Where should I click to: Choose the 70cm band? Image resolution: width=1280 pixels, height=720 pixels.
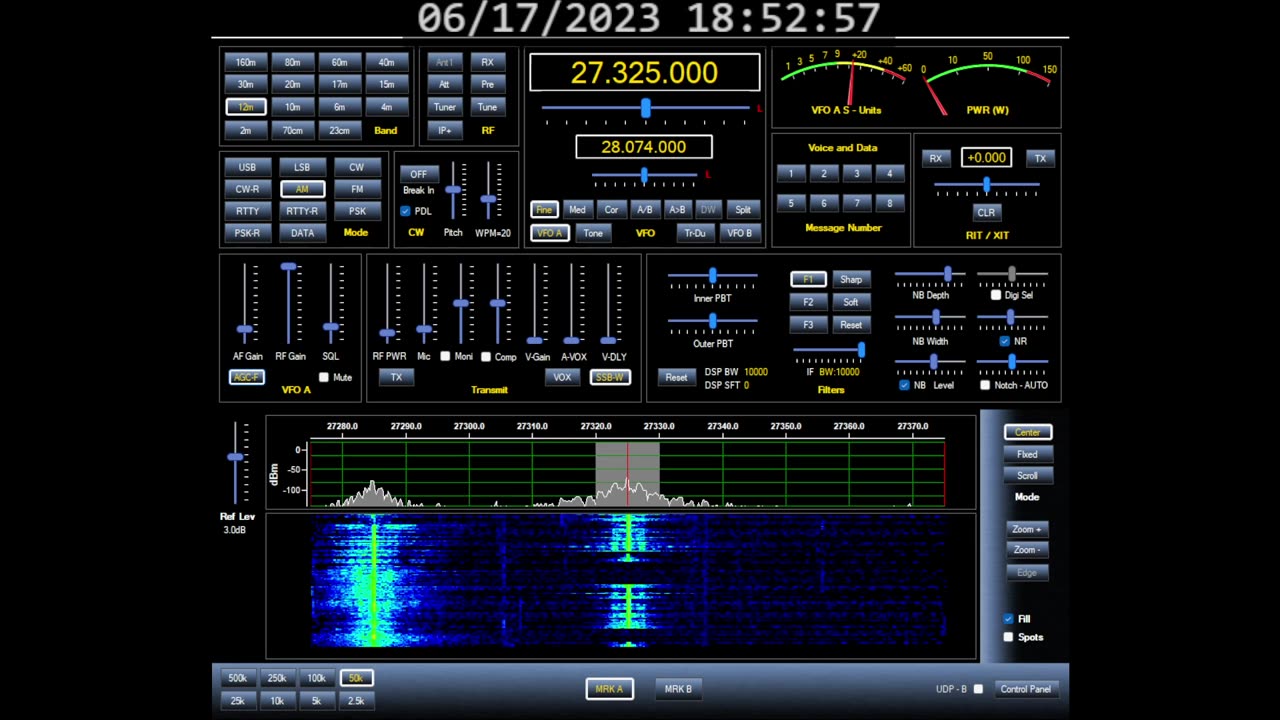292,130
